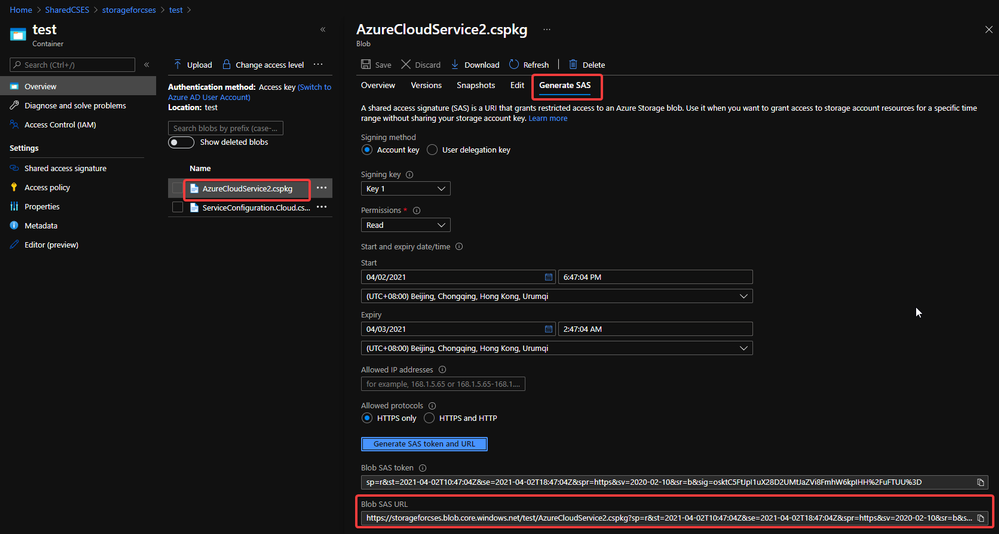This screenshot has width=999, height=534.
Task: Click the Save floppy disk icon
Action: [x=366, y=65]
